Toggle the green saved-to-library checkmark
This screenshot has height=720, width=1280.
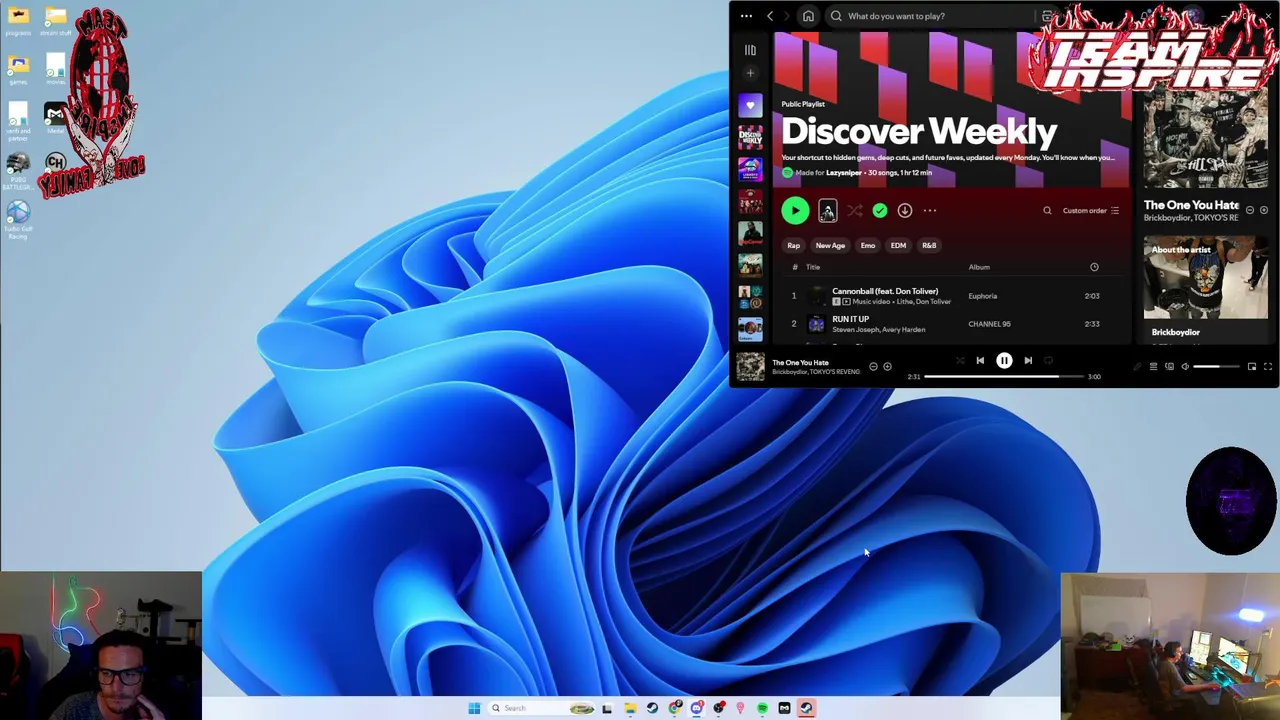coord(880,210)
